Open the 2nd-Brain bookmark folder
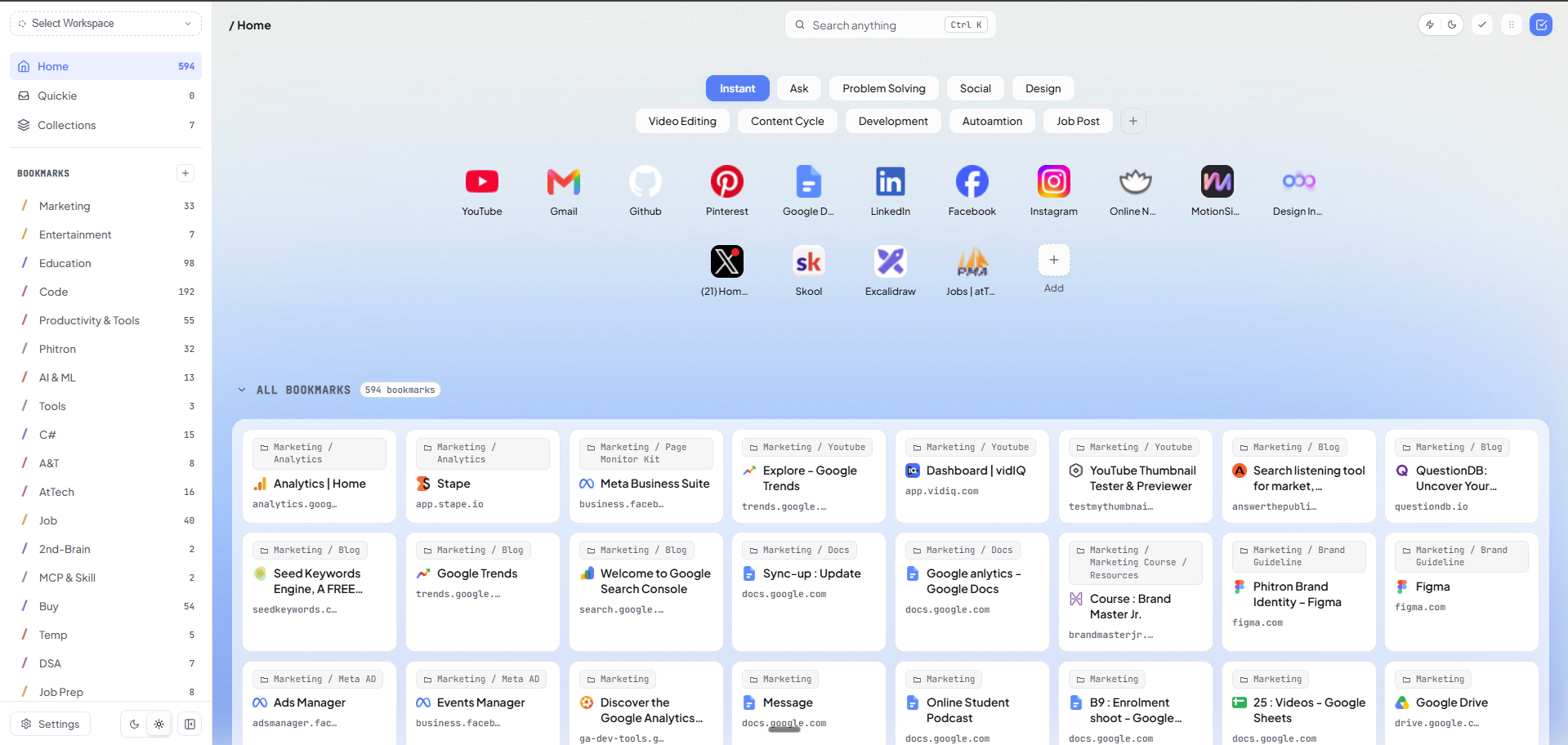Viewport: 1568px width, 745px height. point(105,549)
